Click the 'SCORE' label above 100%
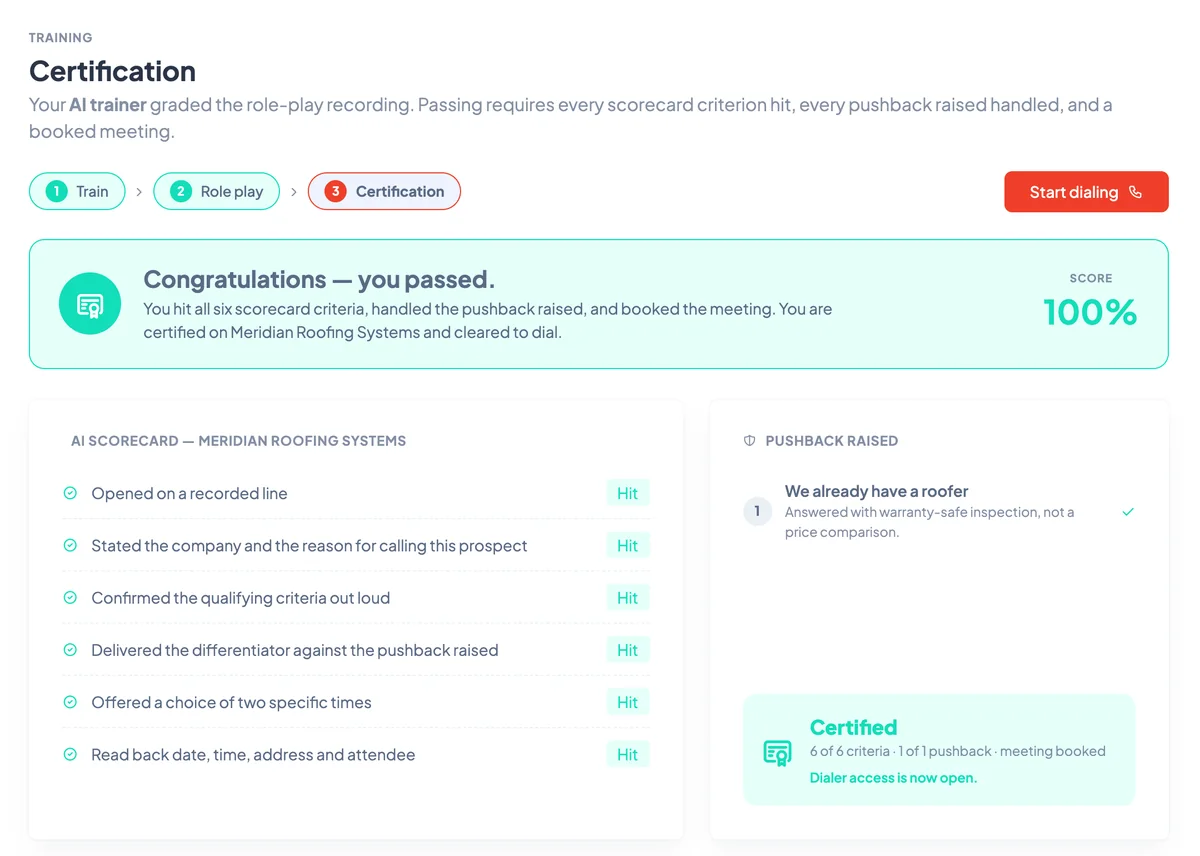The width and height of the screenshot is (1200, 856). coord(1091,278)
